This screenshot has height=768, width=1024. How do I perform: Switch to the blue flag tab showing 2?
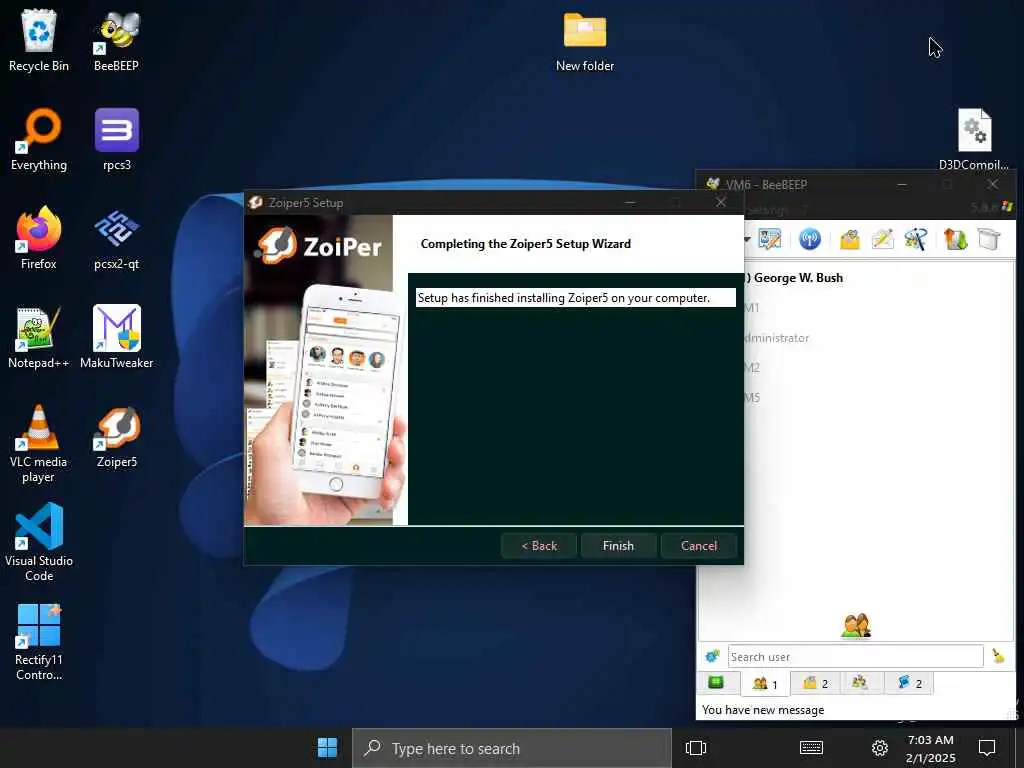pos(908,683)
